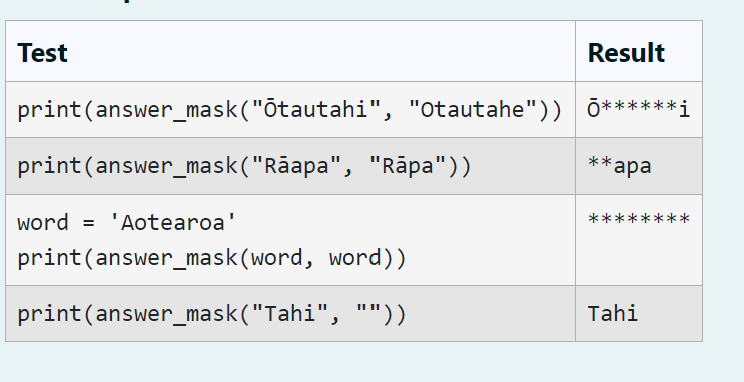Click the result "********"
744x382 pixels.
click(638, 220)
